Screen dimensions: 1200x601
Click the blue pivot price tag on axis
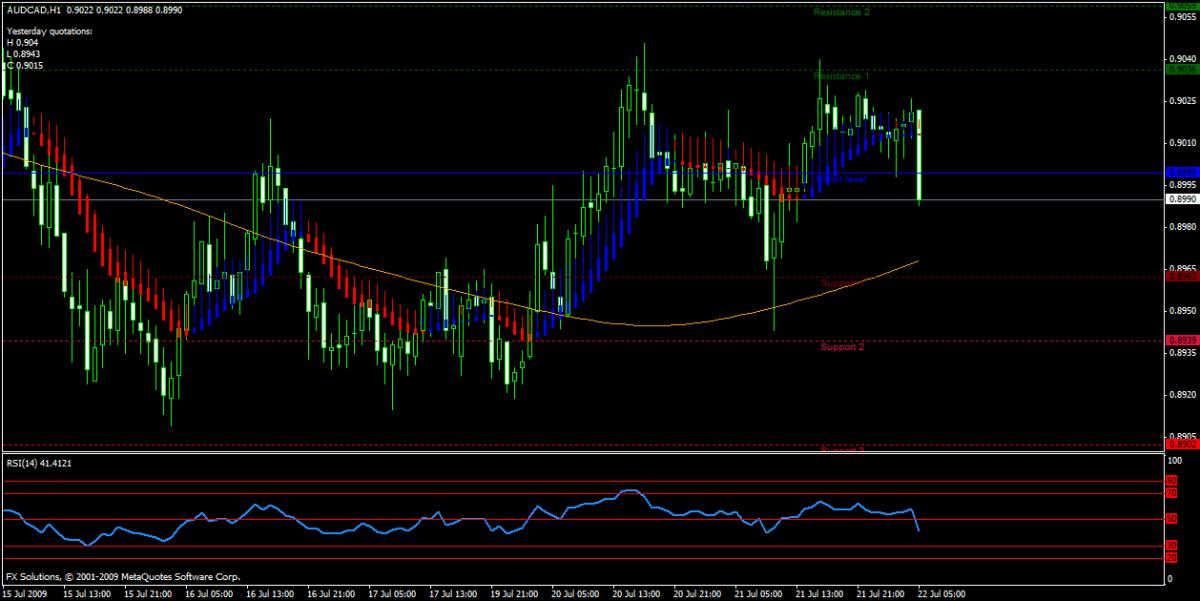point(1180,172)
